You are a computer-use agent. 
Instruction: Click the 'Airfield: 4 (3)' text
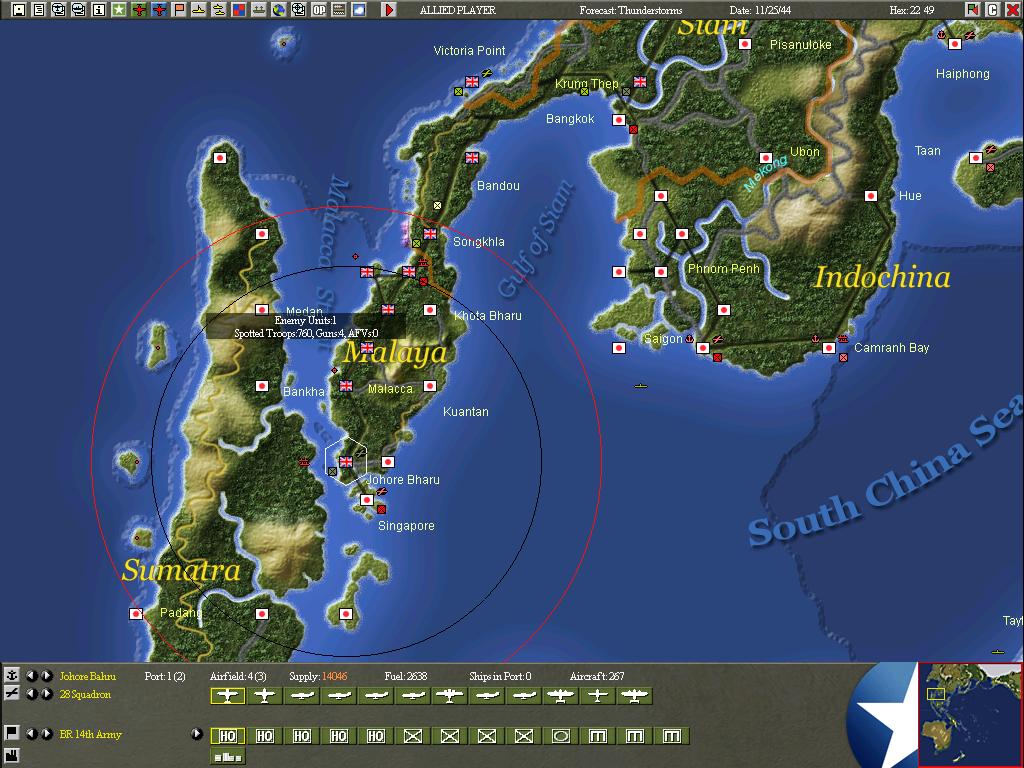[x=238, y=676]
